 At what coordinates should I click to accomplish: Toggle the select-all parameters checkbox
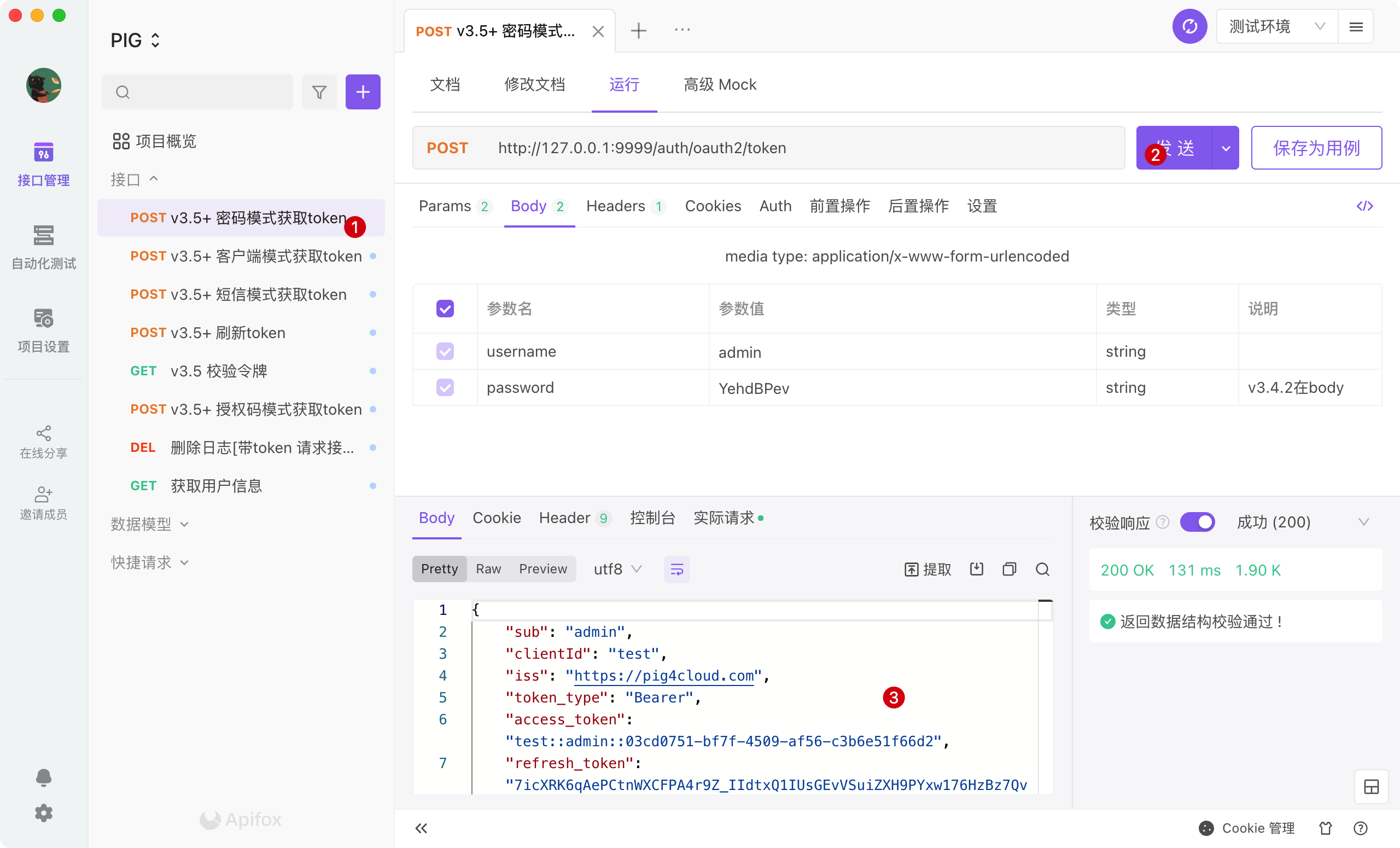(445, 309)
